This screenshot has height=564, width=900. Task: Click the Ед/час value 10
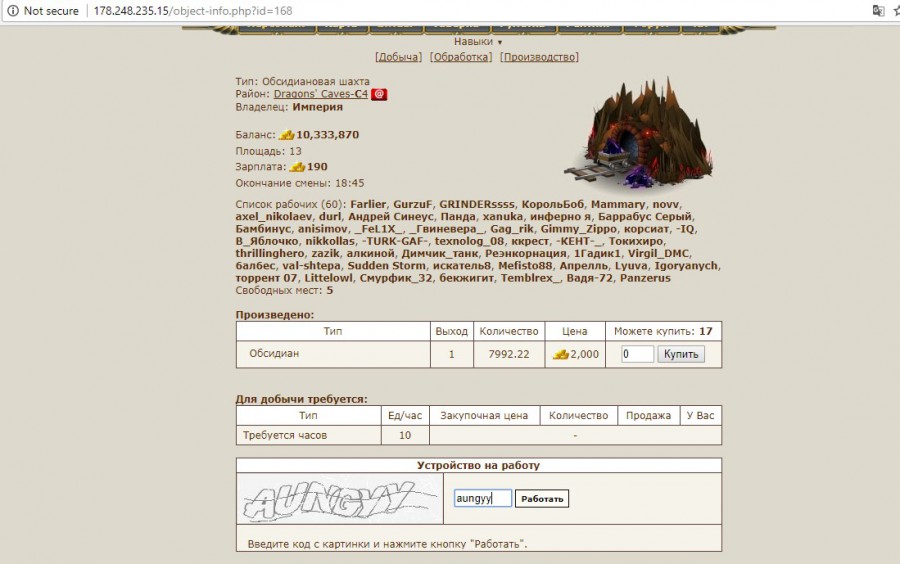coord(405,435)
